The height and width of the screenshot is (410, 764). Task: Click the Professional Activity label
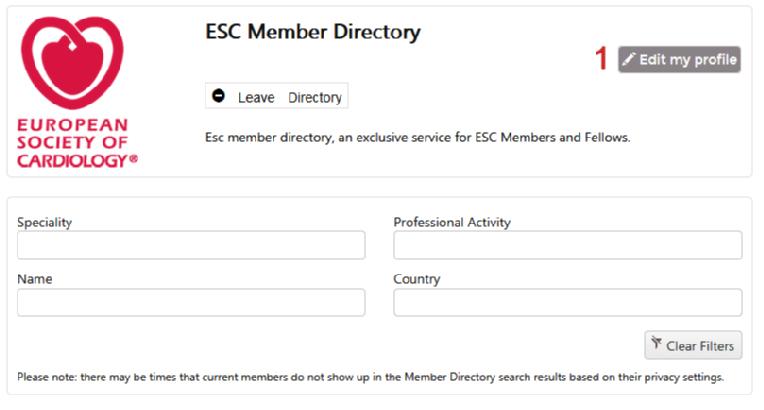coord(452,222)
